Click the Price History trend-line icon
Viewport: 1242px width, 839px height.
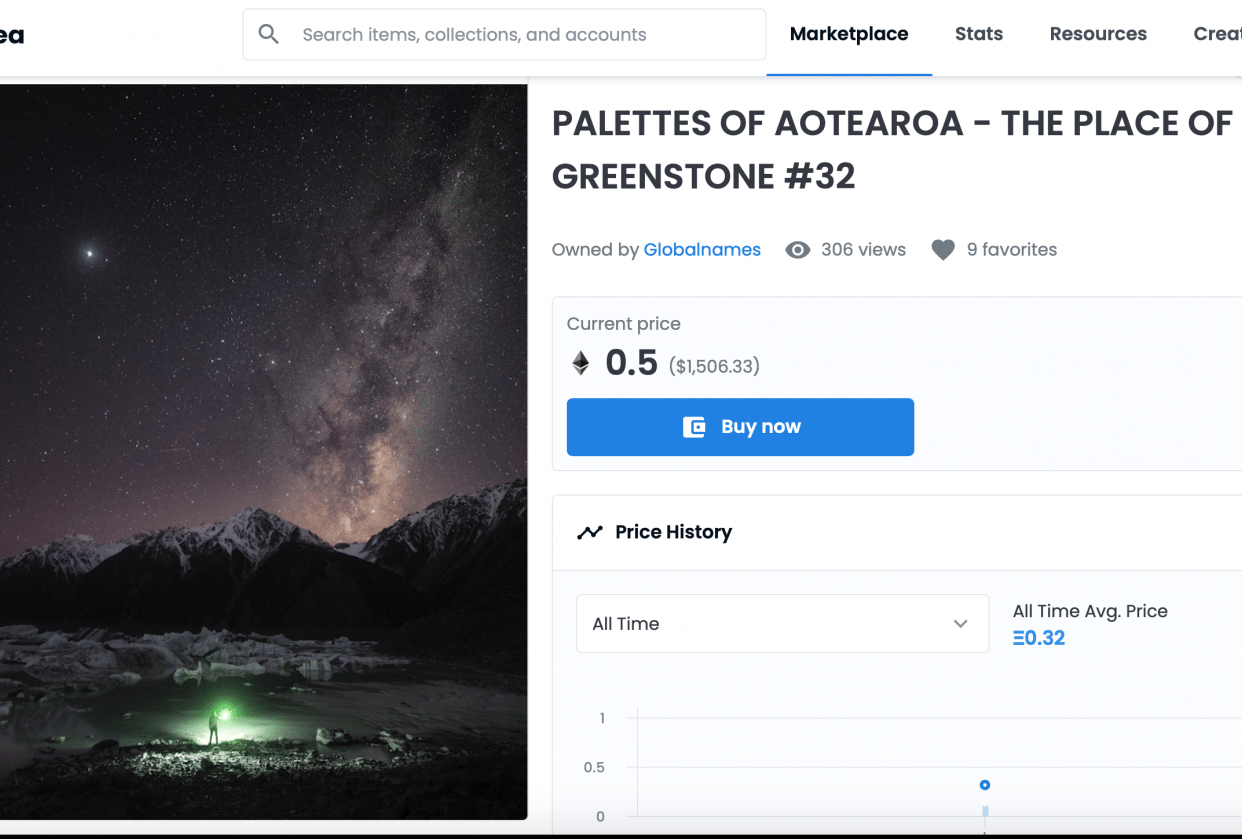[589, 533]
